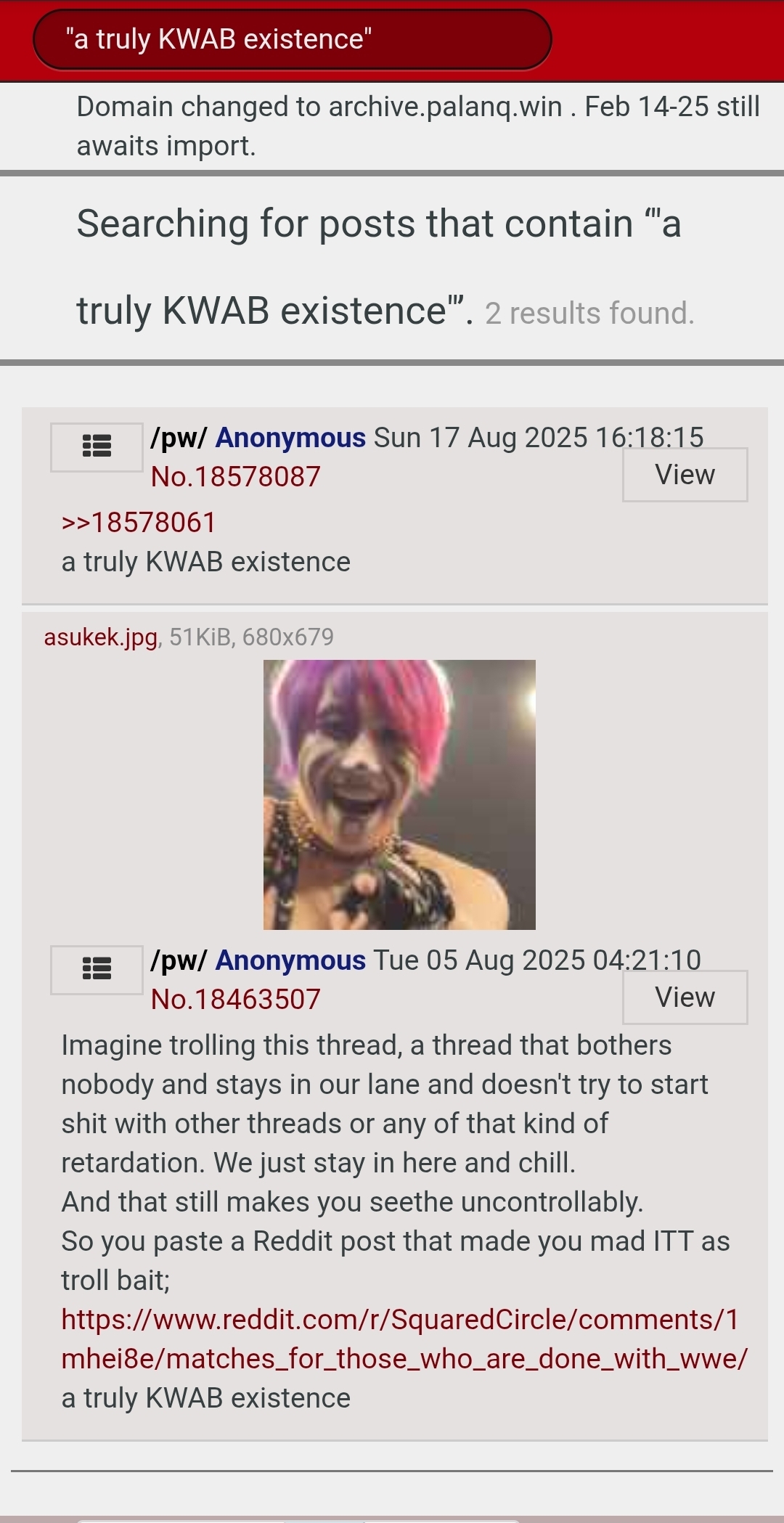Image resolution: width=784 pixels, height=1523 pixels.
Task: Open the post menu icon for No.18578087
Action: [97, 447]
